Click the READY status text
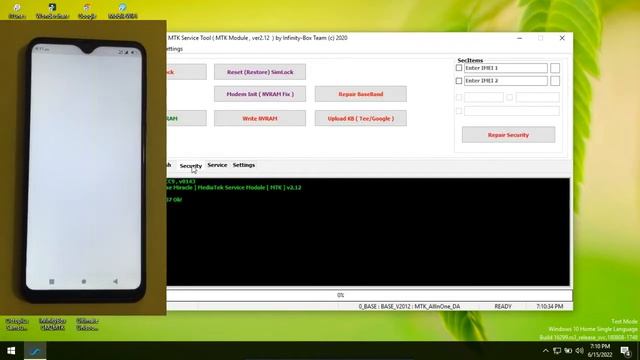Screen dimensions: 640x360 (x=503, y=306)
